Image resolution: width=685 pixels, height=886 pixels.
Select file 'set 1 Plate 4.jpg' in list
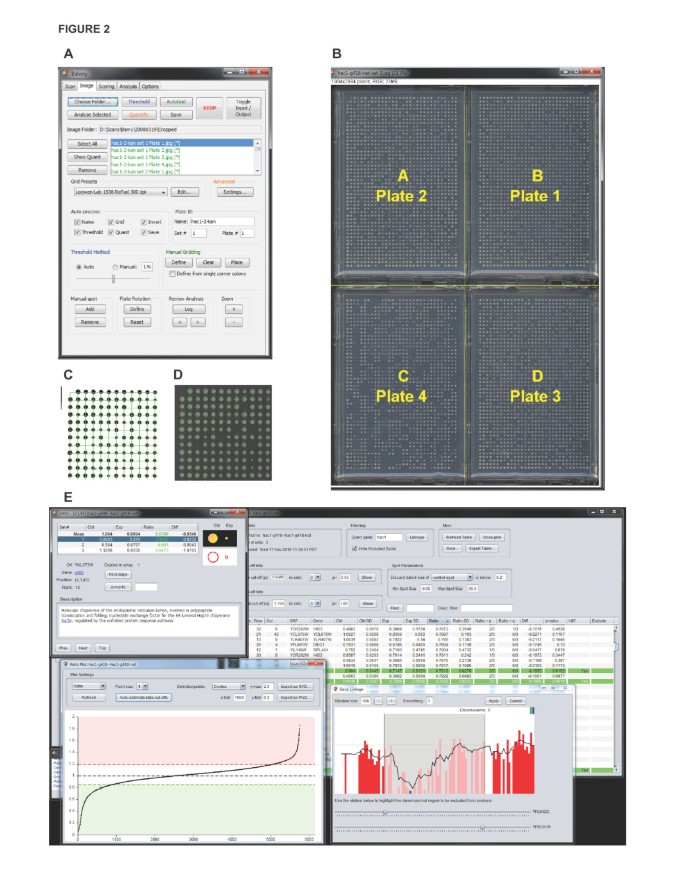(x=182, y=164)
